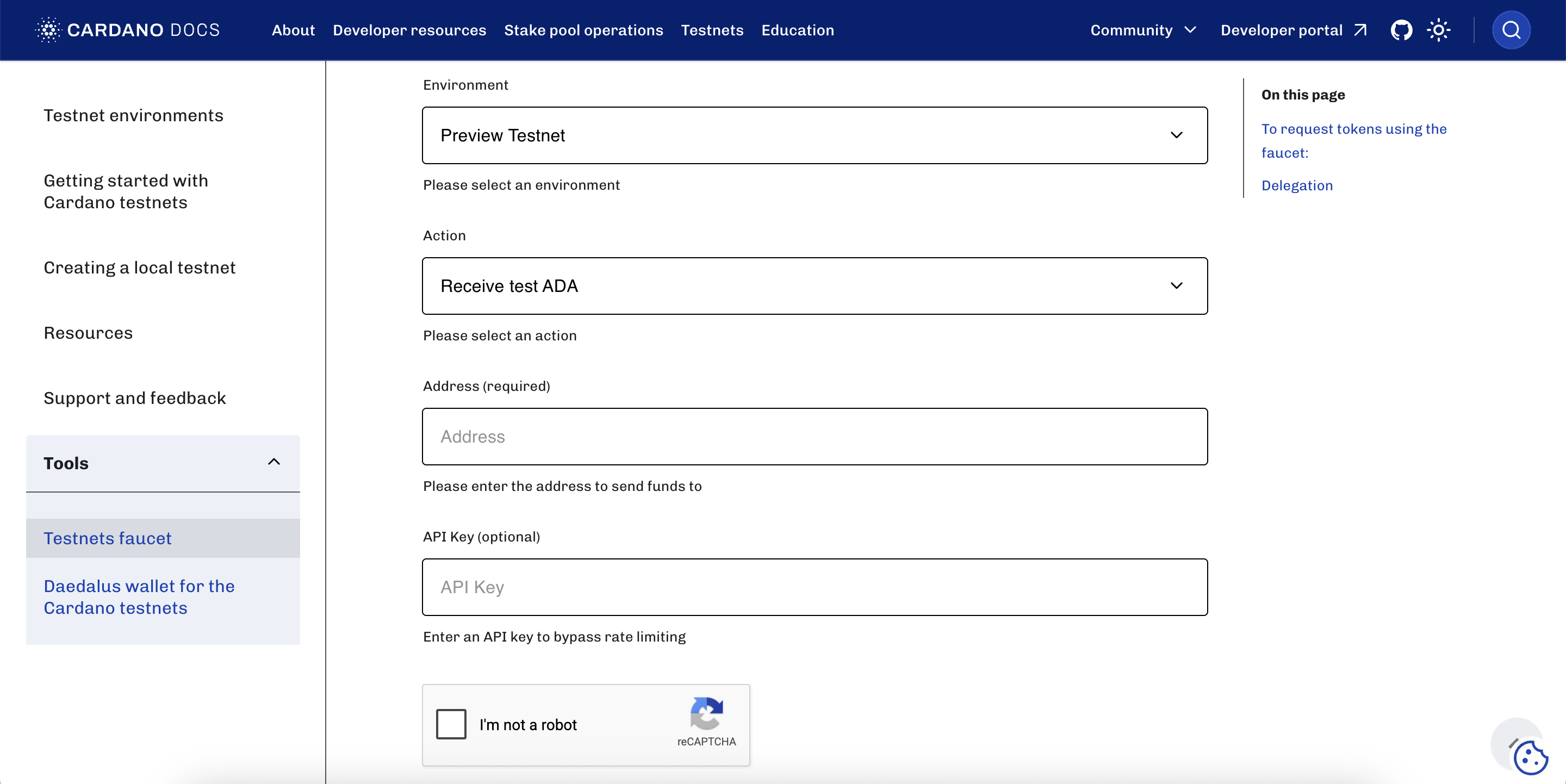Open Creating a local testnet page
The width and height of the screenshot is (1566, 784).
click(x=139, y=267)
